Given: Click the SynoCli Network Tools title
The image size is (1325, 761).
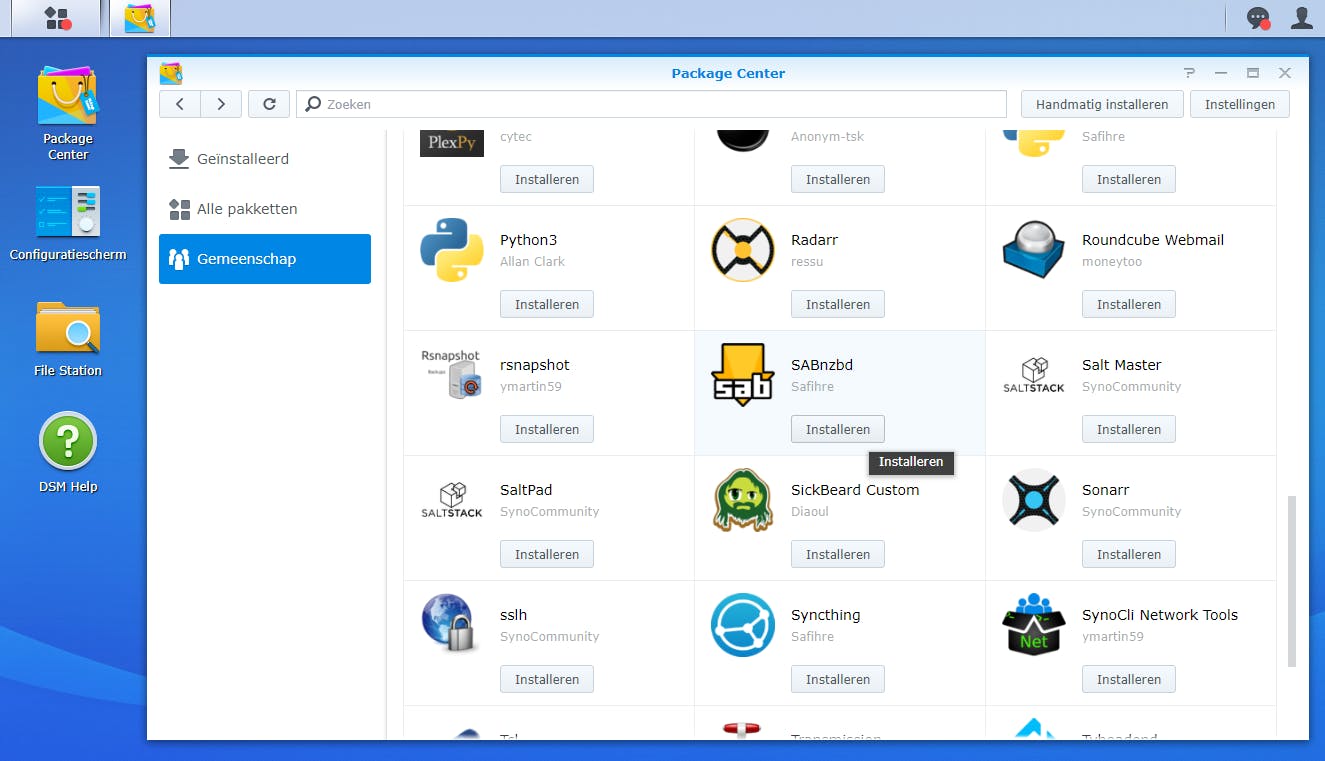Looking at the screenshot, I should tap(1160, 615).
